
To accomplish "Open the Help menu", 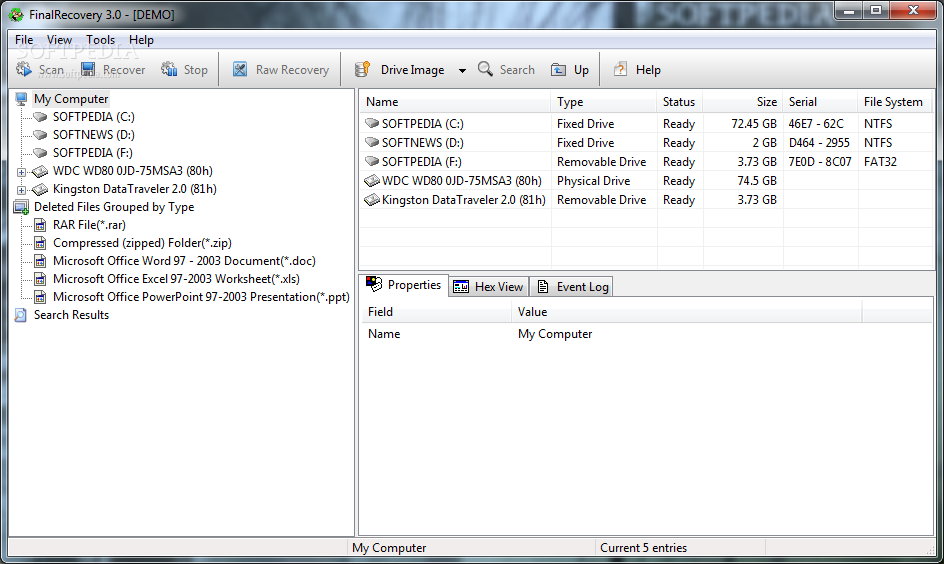I will coord(141,40).
